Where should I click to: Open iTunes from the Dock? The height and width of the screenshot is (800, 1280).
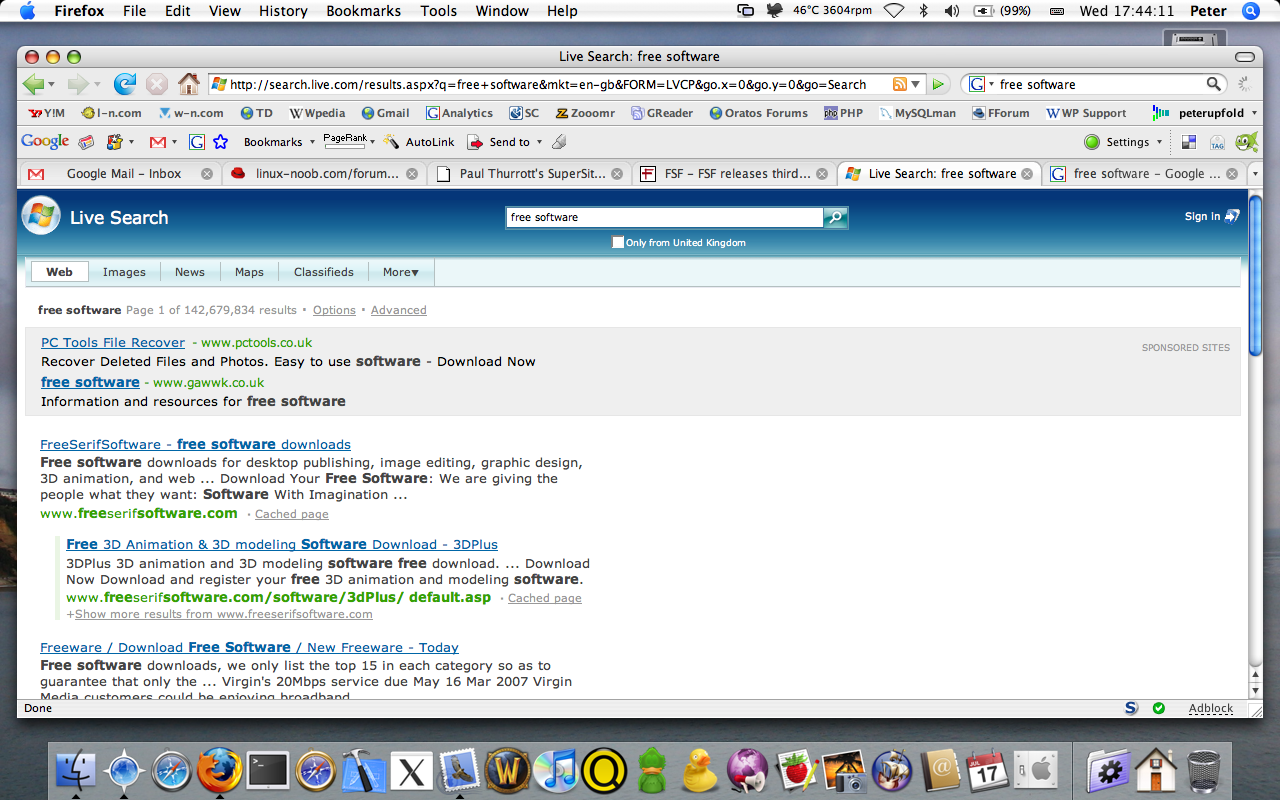[x=556, y=771]
